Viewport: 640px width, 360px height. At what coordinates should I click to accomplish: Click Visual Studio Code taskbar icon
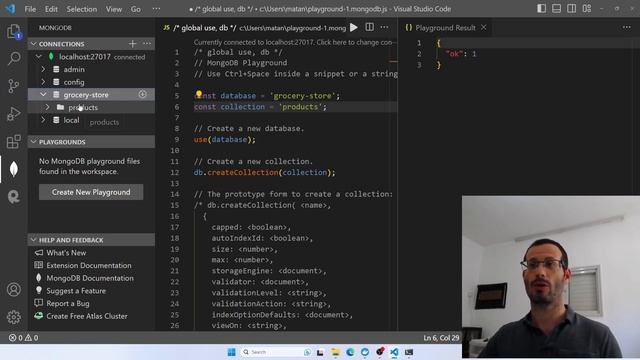pyautogui.click(x=394, y=352)
